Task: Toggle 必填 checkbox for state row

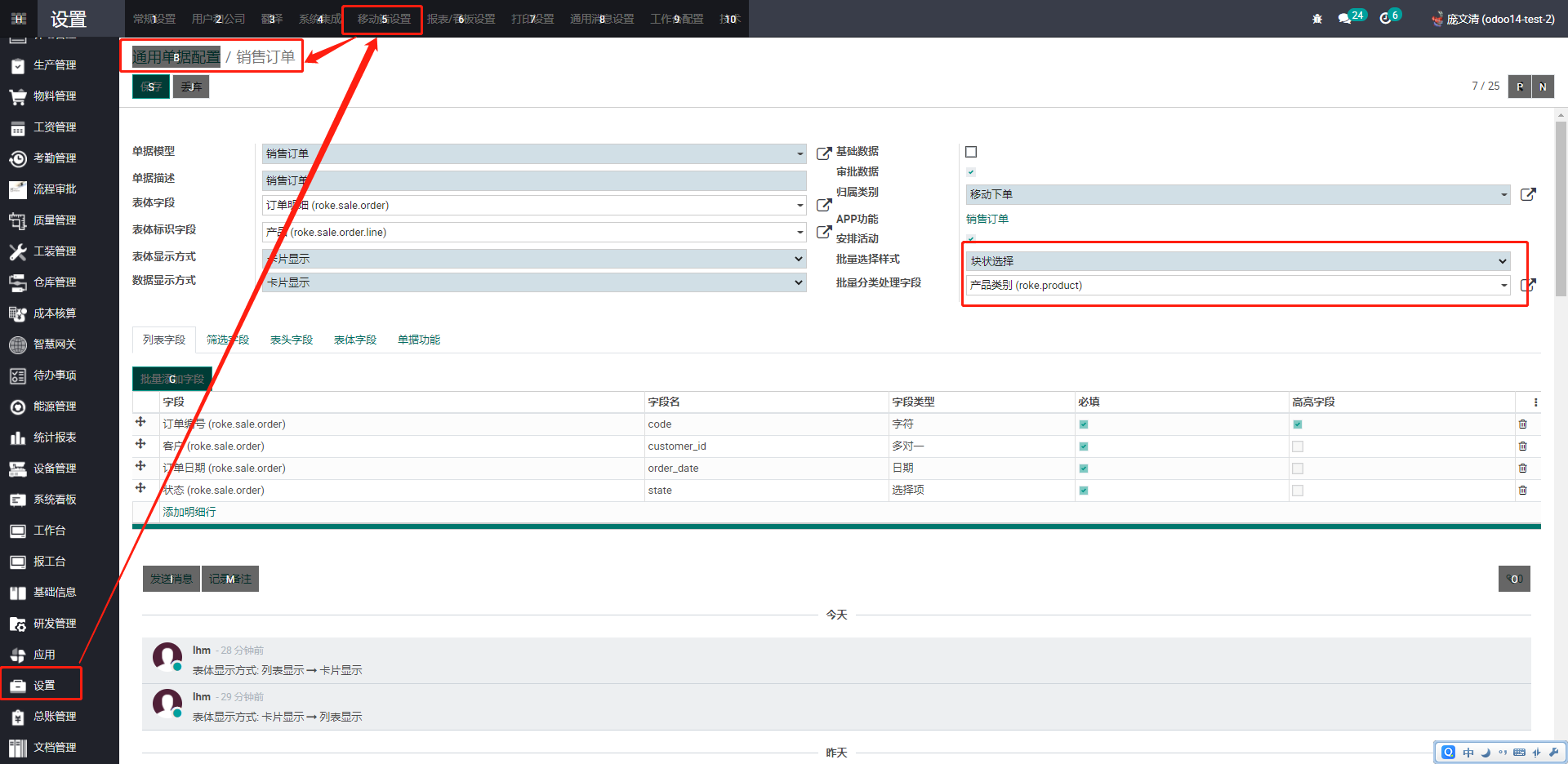Action: (x=1084, y=491)
